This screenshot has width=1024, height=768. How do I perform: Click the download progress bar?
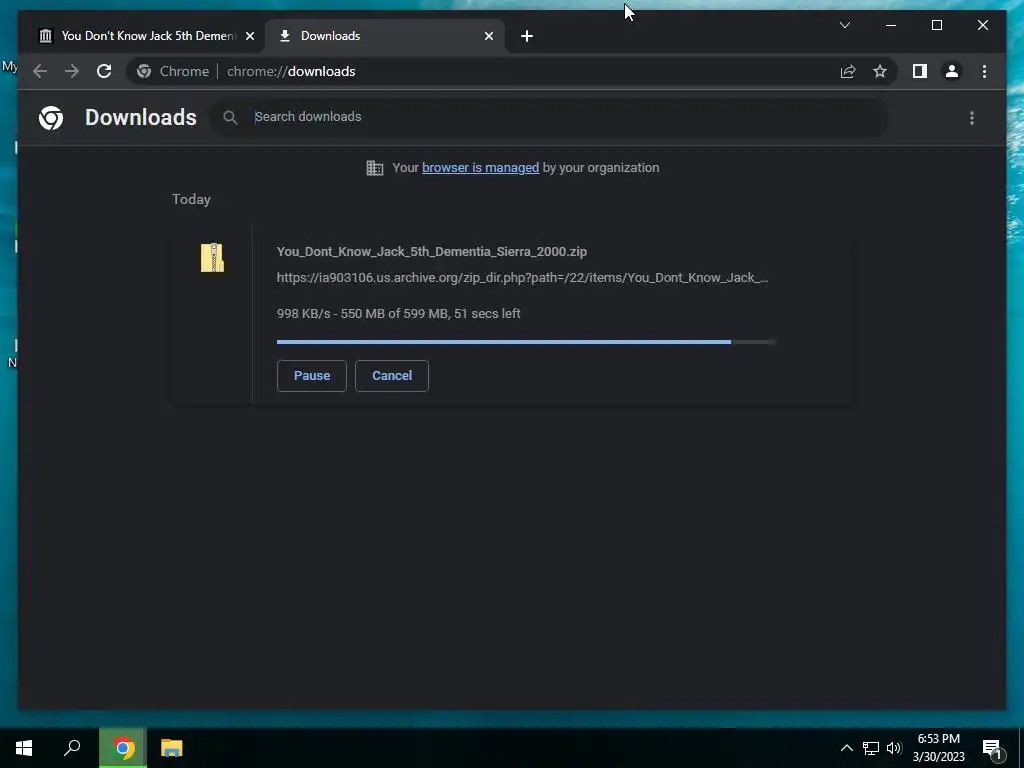click(526, 342)
